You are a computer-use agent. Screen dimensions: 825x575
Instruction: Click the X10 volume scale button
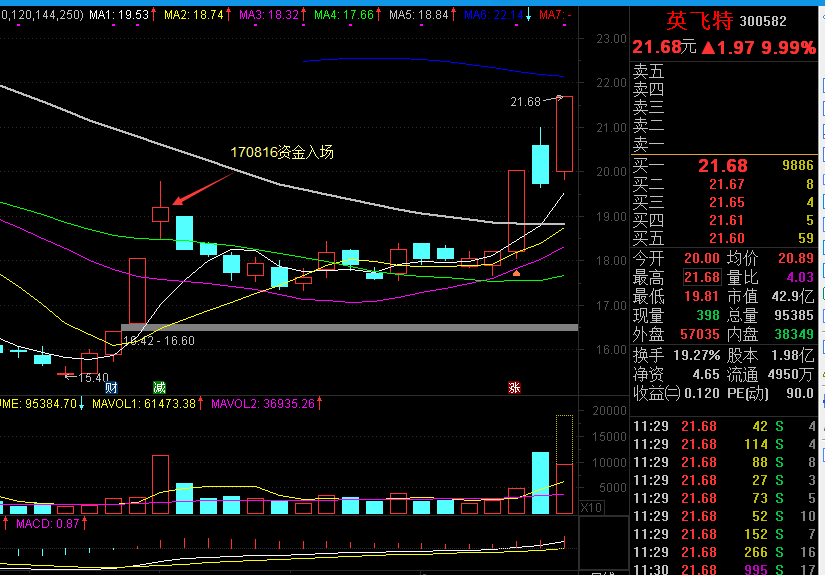pyautogui.click(x=591, y=508)
